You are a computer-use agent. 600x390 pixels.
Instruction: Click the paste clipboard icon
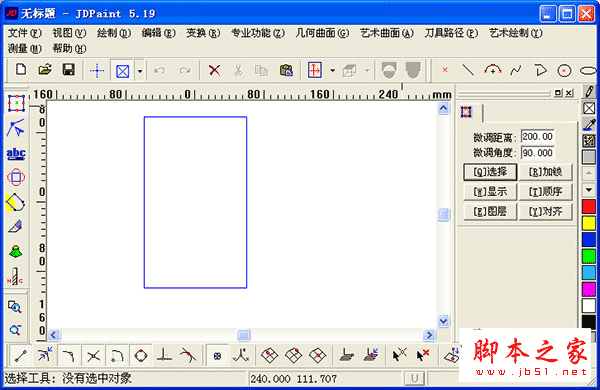coord(286,70)
